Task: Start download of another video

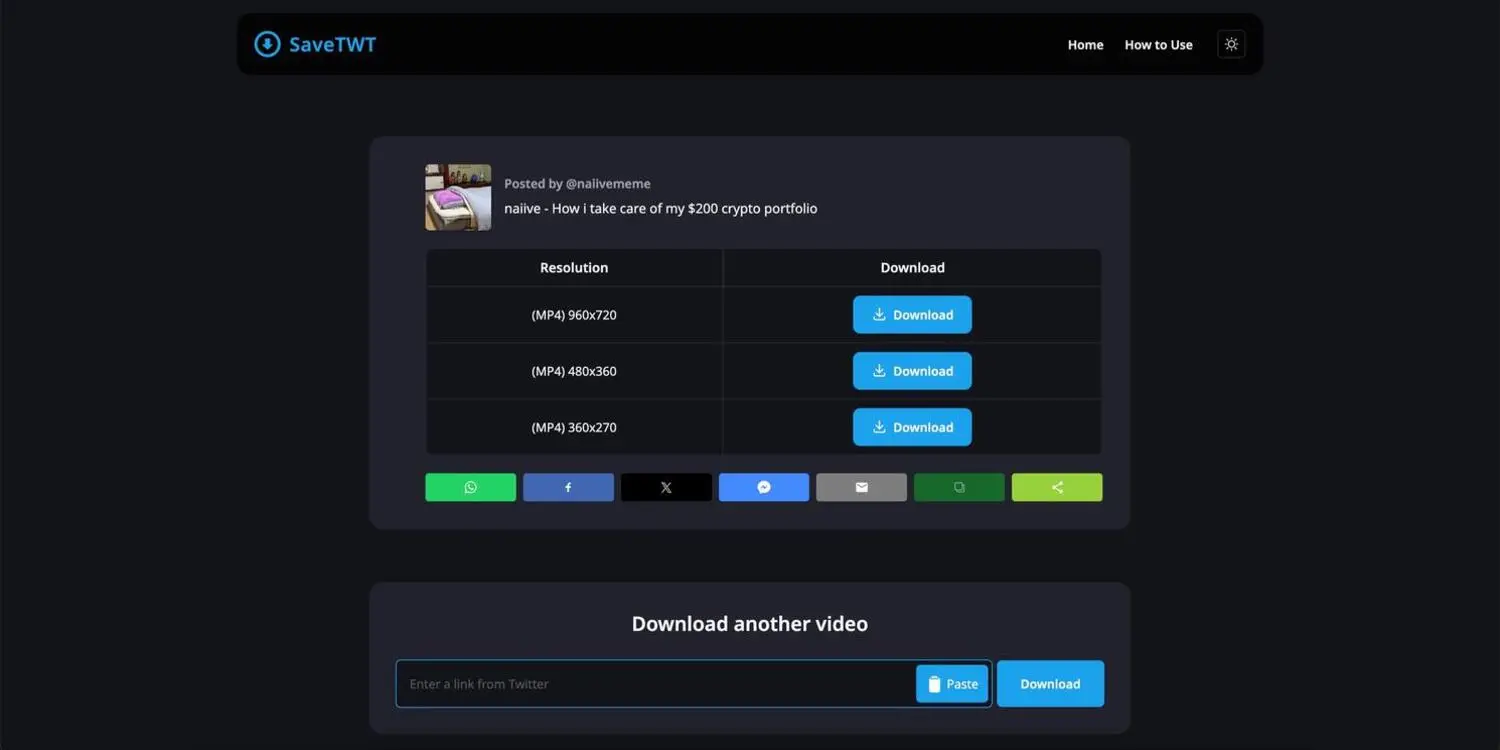Action: 1050,683
